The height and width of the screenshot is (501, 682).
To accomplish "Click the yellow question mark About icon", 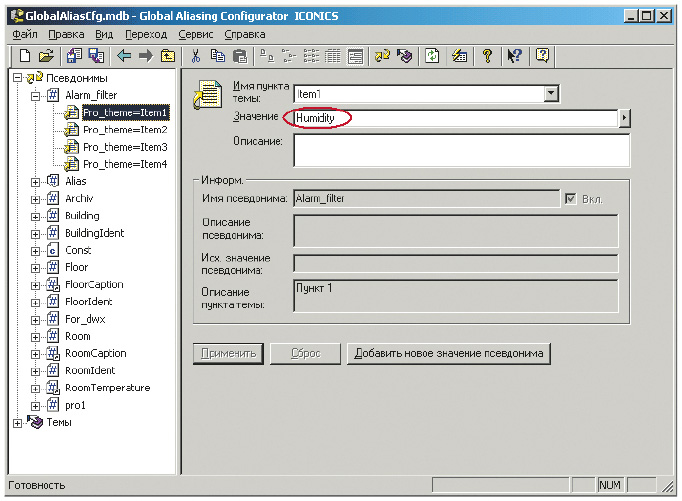I will click(x=487, y=56).
